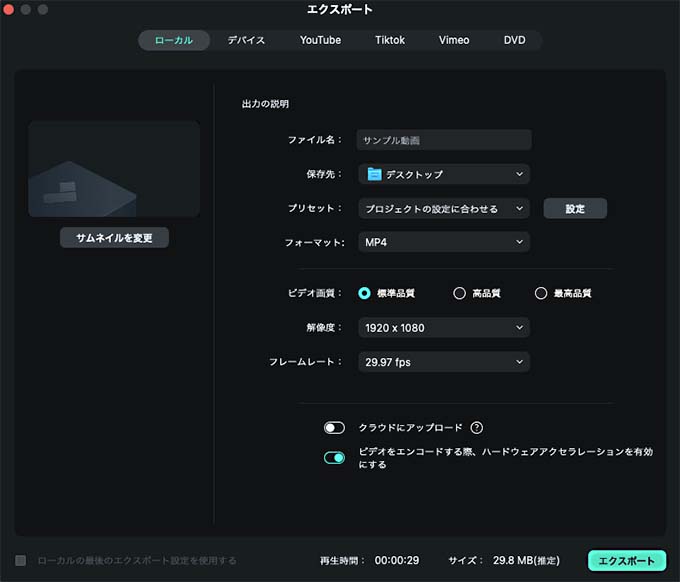Toggle the クラウドにアップロード switch
The height and width of the screenshot is (582, 680).
click(334, 428)
